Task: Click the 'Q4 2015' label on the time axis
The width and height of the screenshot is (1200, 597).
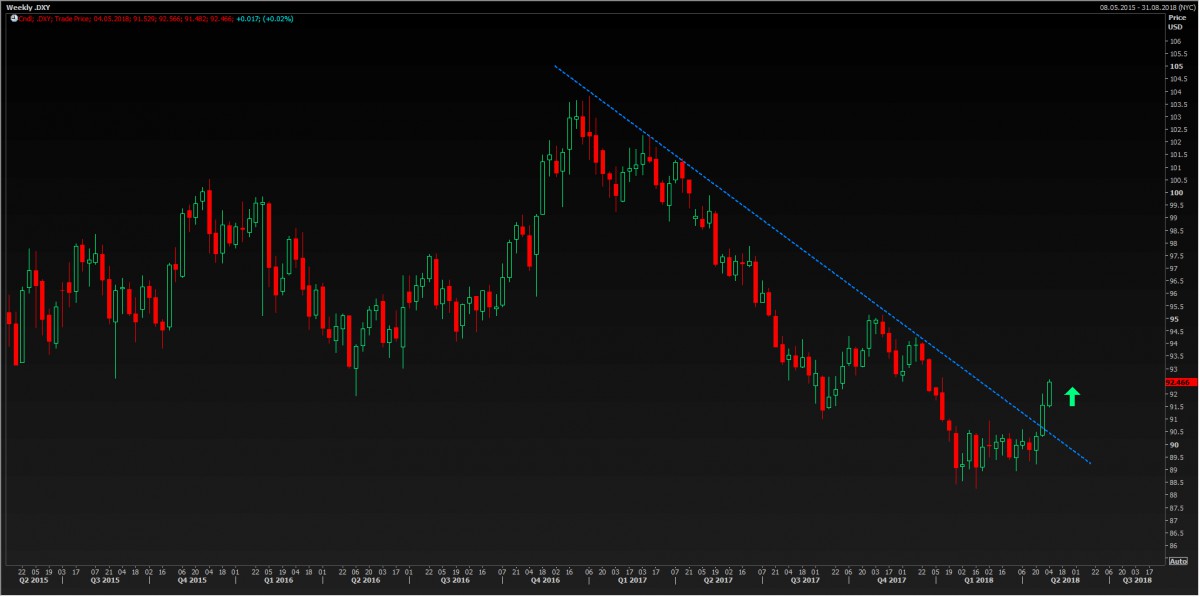Action: click(192, 580)
